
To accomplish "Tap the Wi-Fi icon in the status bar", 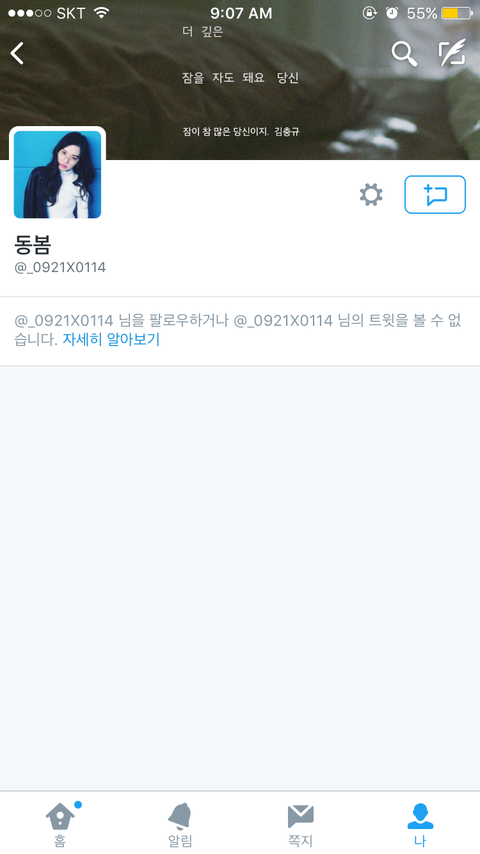I will pyautogui.click(x=101, y=13).
